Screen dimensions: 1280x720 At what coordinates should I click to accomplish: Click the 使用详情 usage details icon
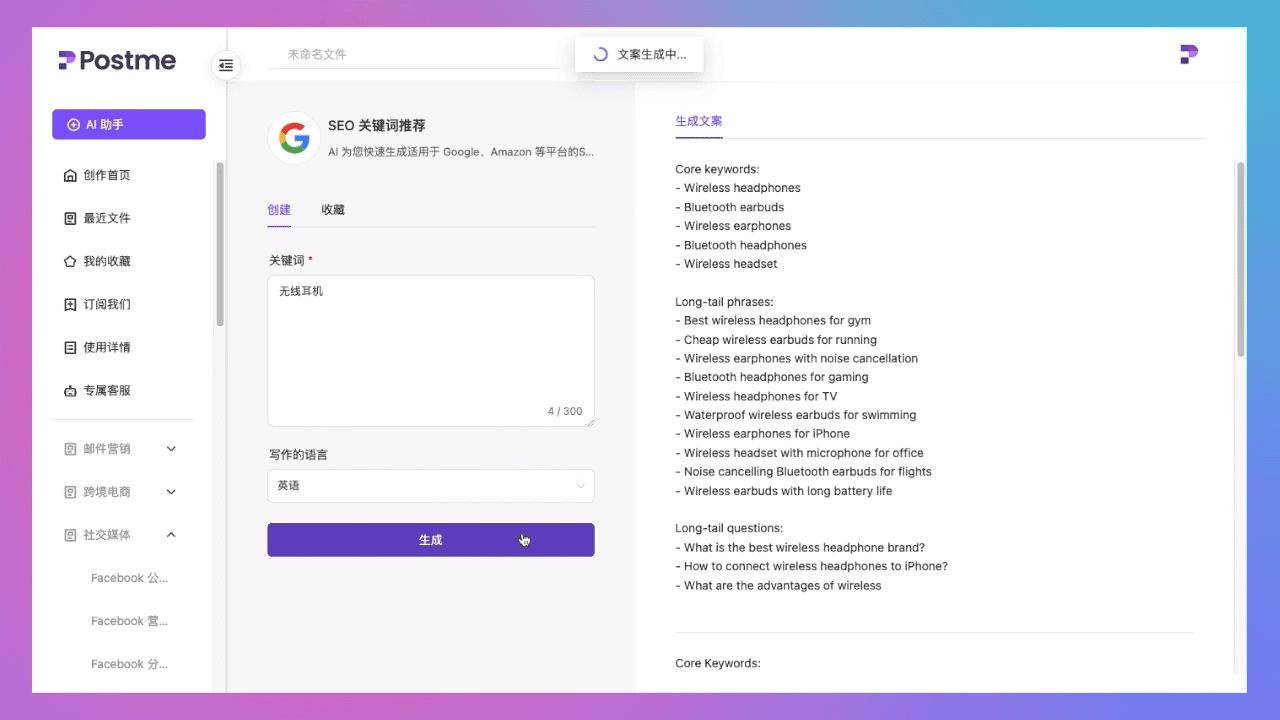[x=71, y=347]
